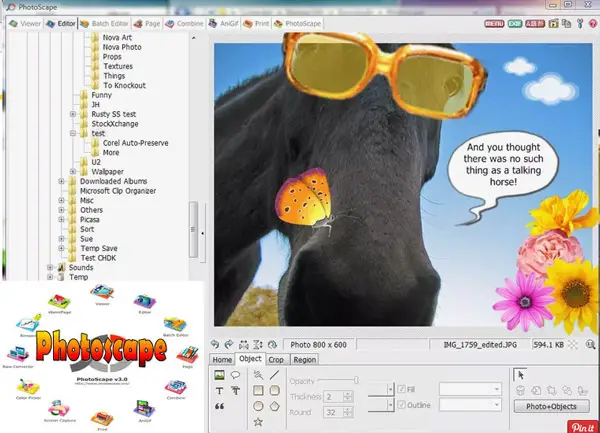Switch to the Crop tab

click(276, 360)
